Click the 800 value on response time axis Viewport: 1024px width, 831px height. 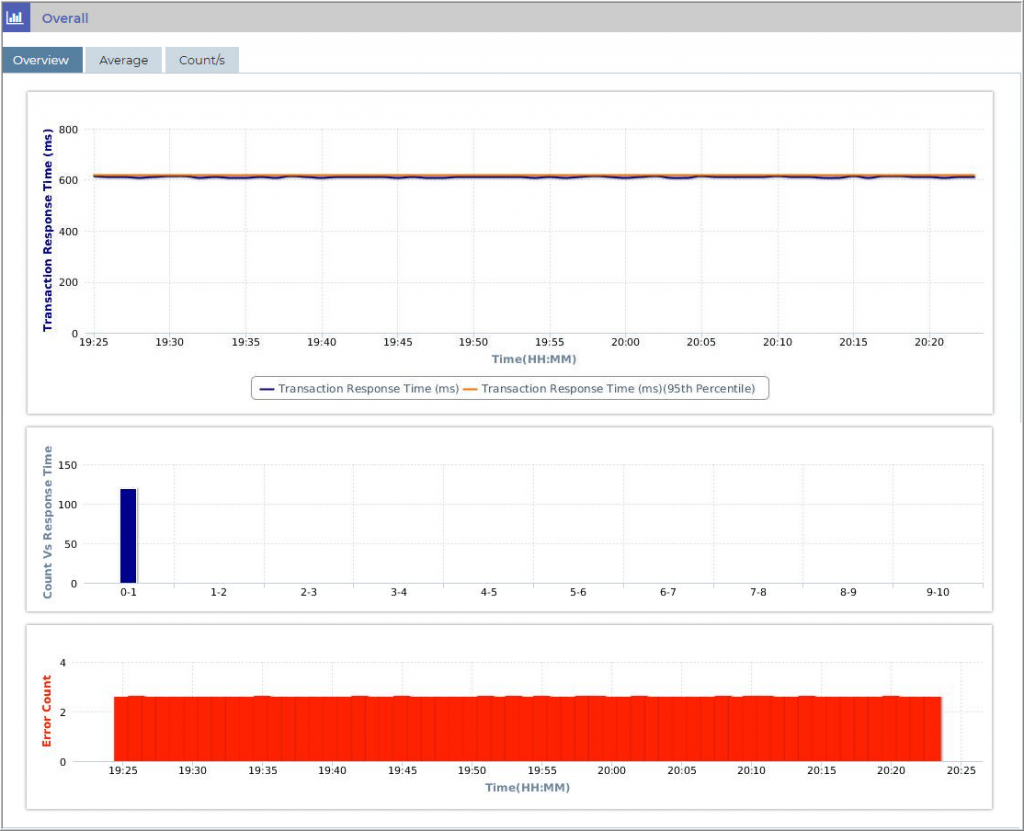coord(68,129)
